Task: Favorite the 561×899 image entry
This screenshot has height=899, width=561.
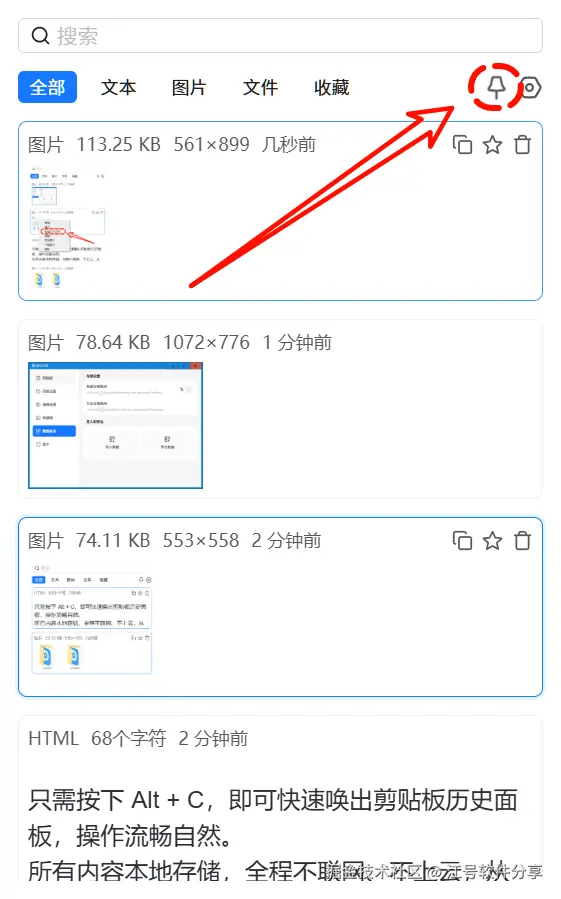Action: (492, 144)
